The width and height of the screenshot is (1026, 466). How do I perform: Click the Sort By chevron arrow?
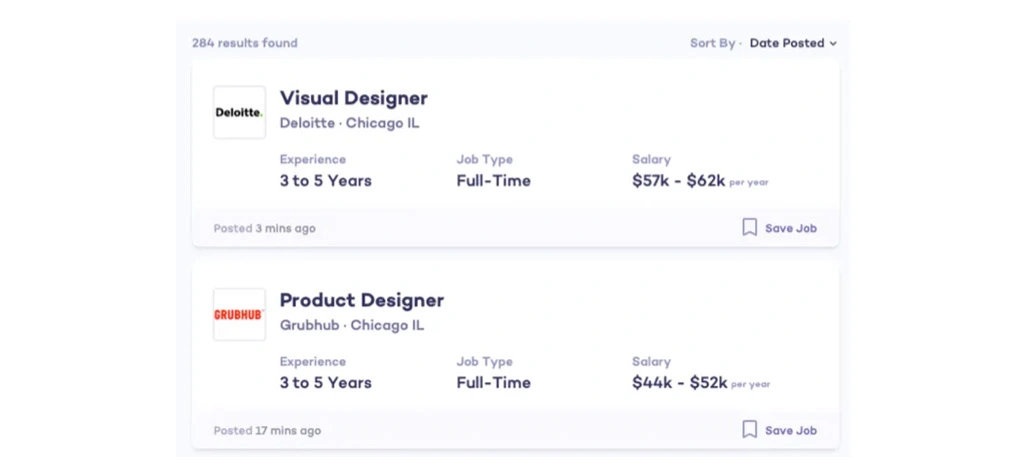point(833,44)
